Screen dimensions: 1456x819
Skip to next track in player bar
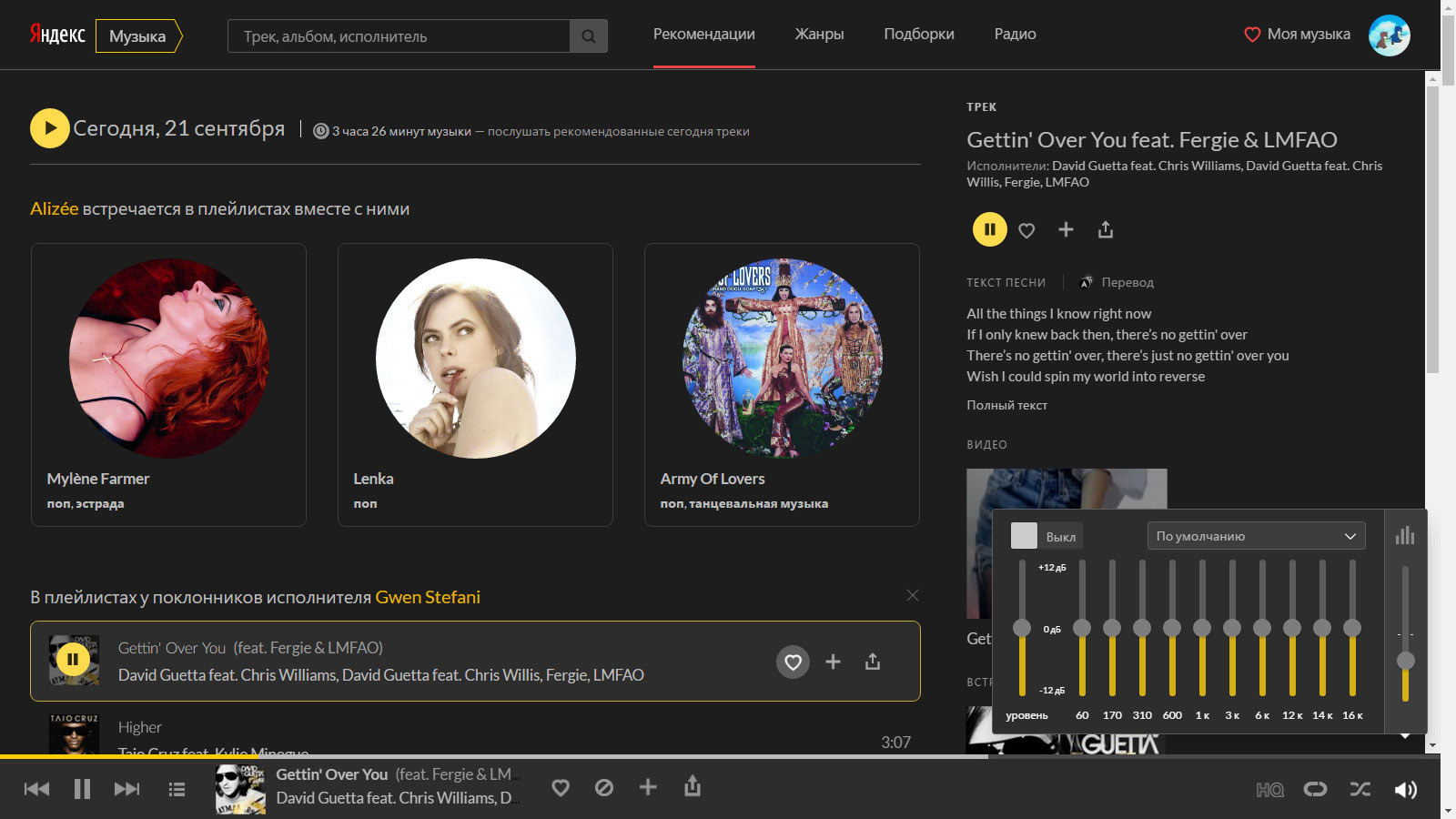127,789
